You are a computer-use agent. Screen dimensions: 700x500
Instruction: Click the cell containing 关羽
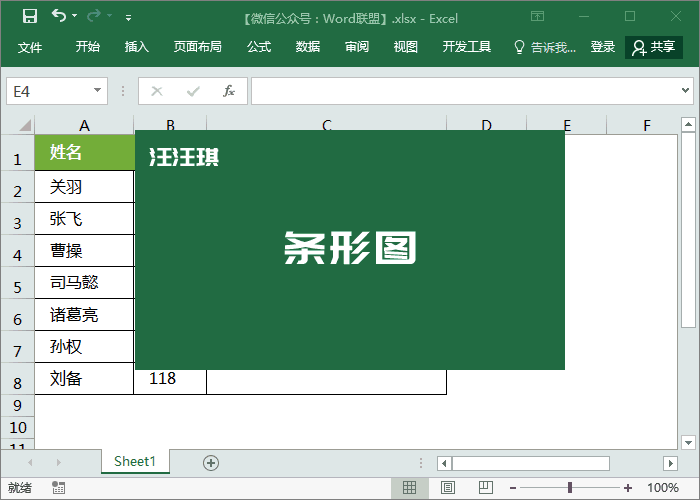tap(84, 187)
